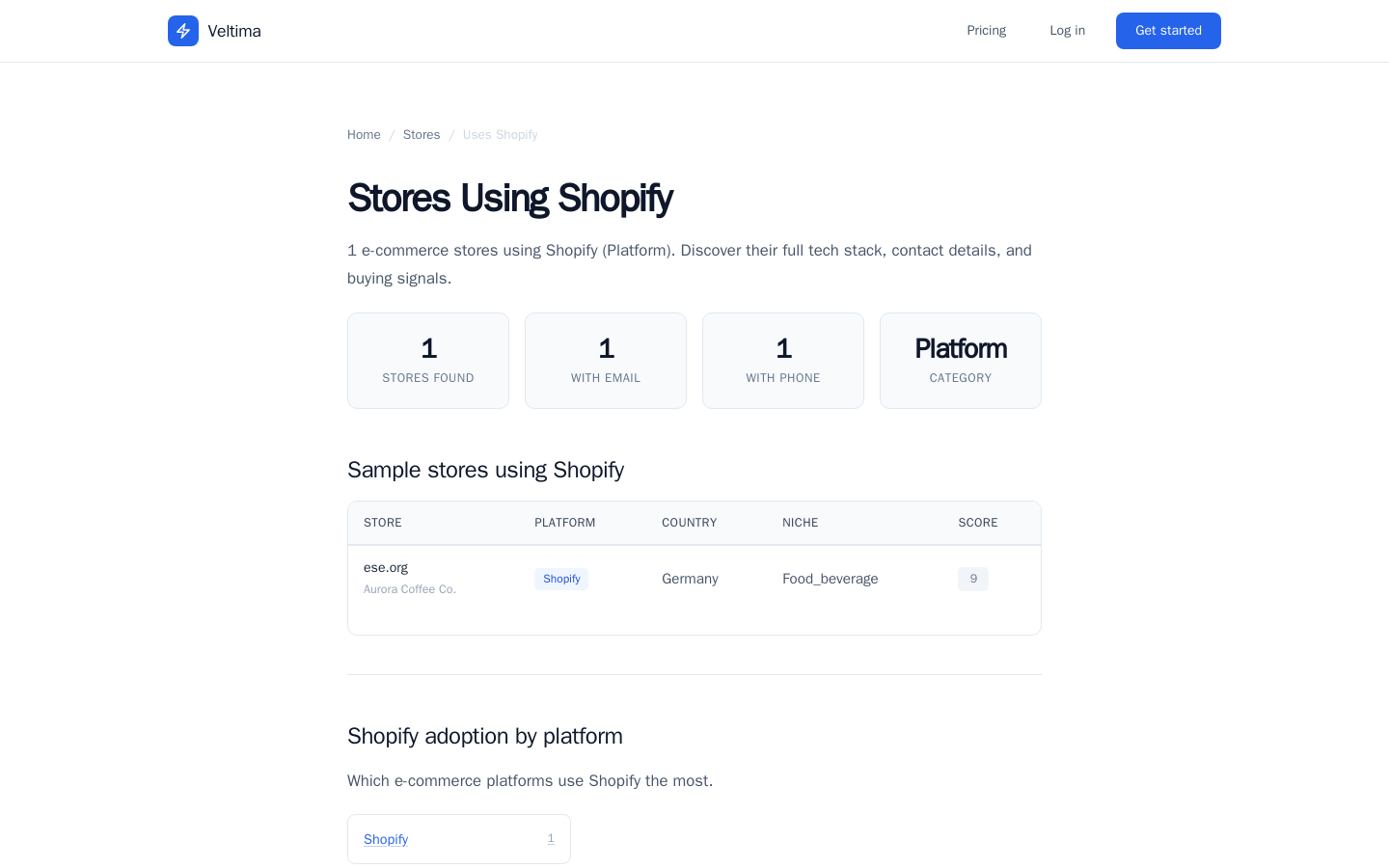1389x868 pixels.
Task: Click the Food_beverage niche cell
Action: point(831,579)
